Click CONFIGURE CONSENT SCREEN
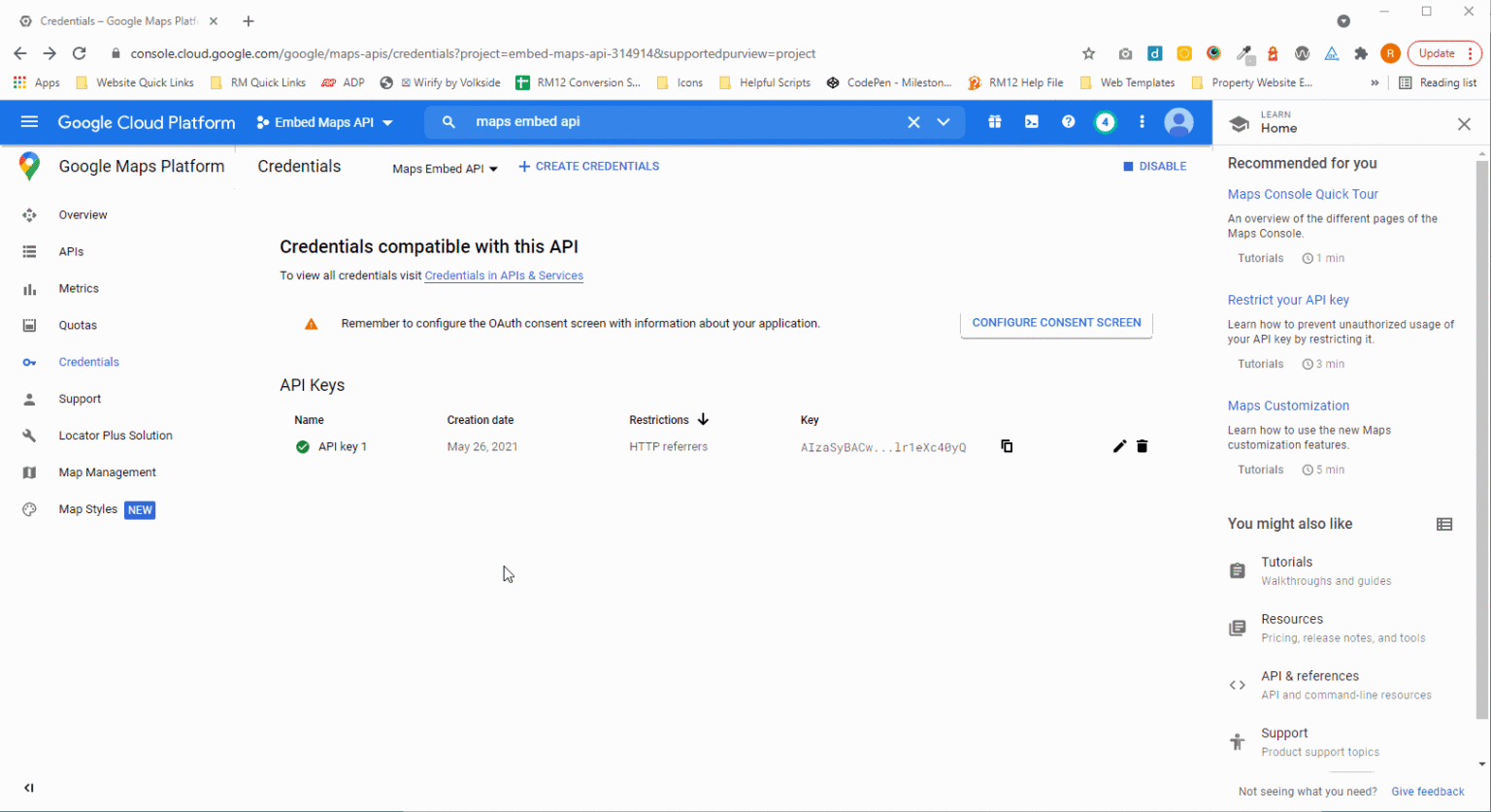 pyautogui.click(x=1056, y=323)
